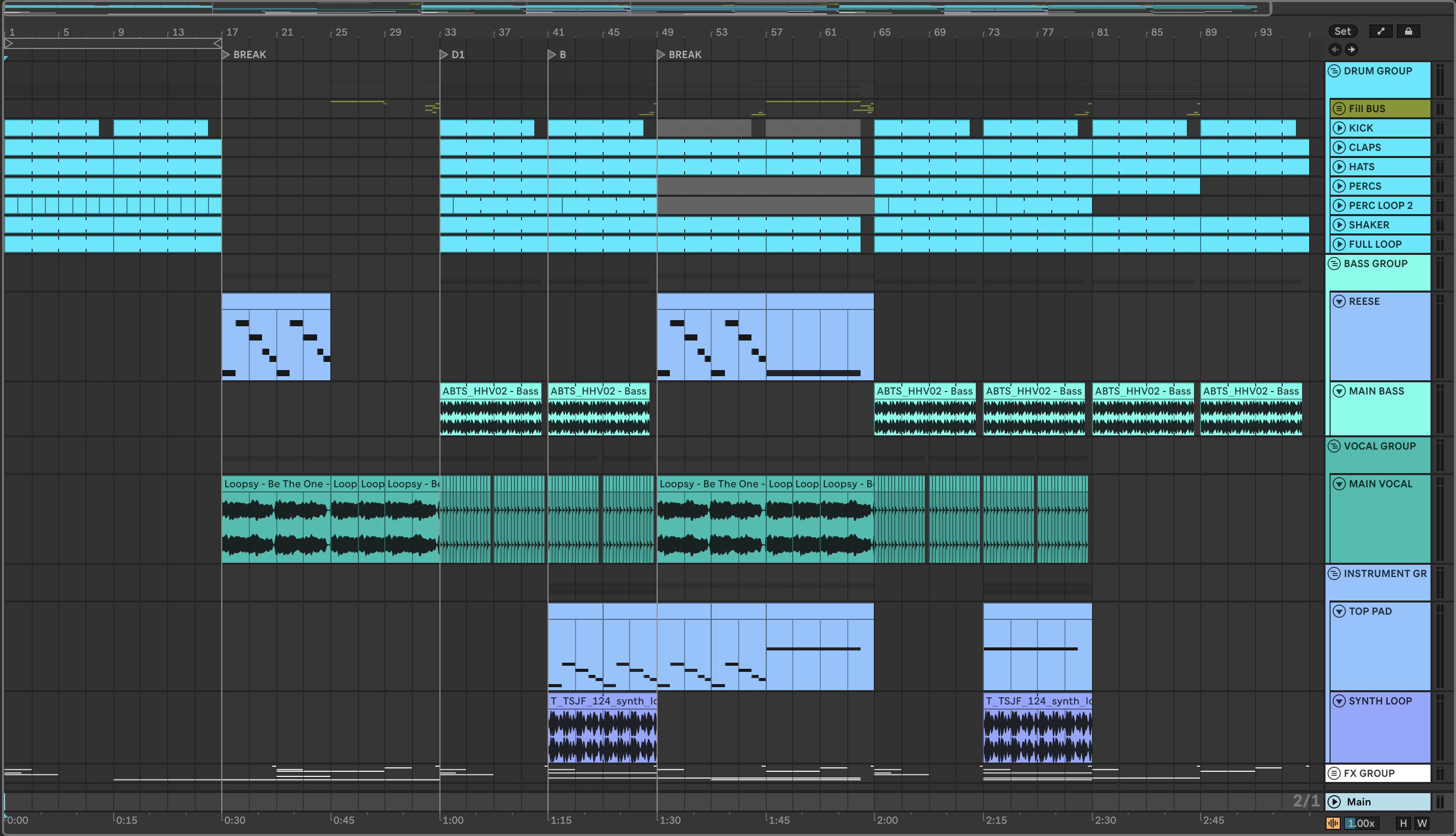Fold the TOP PAD track arrow
The image size is (1456, 836).
[1339, 611]
